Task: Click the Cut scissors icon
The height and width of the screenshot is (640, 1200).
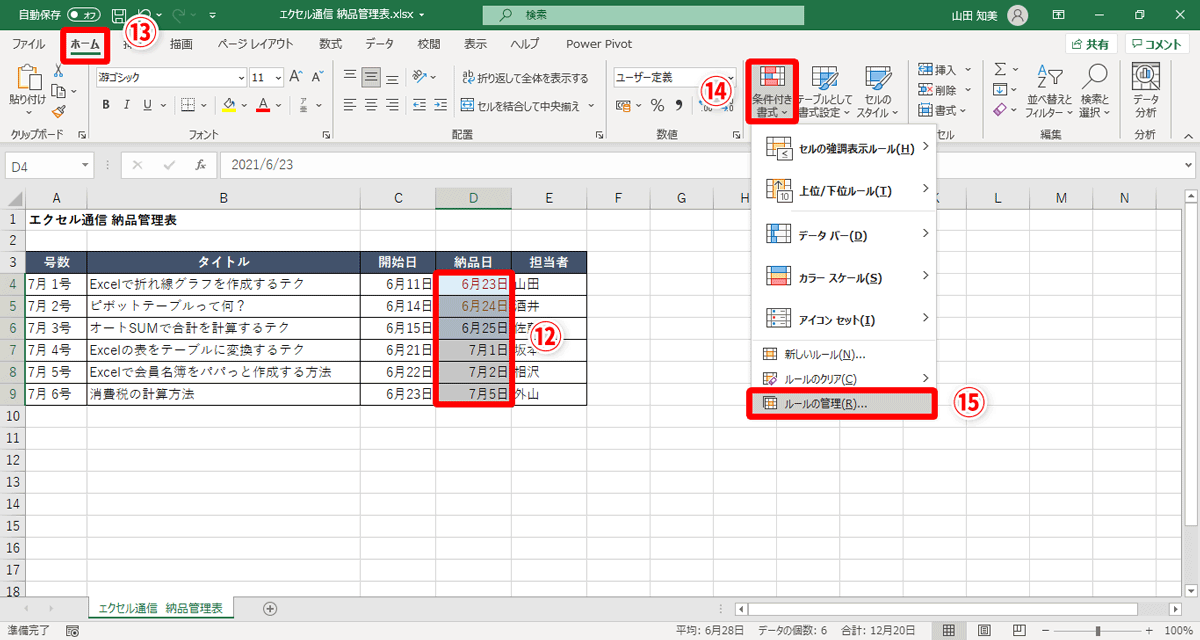Action: pos(58,71)
